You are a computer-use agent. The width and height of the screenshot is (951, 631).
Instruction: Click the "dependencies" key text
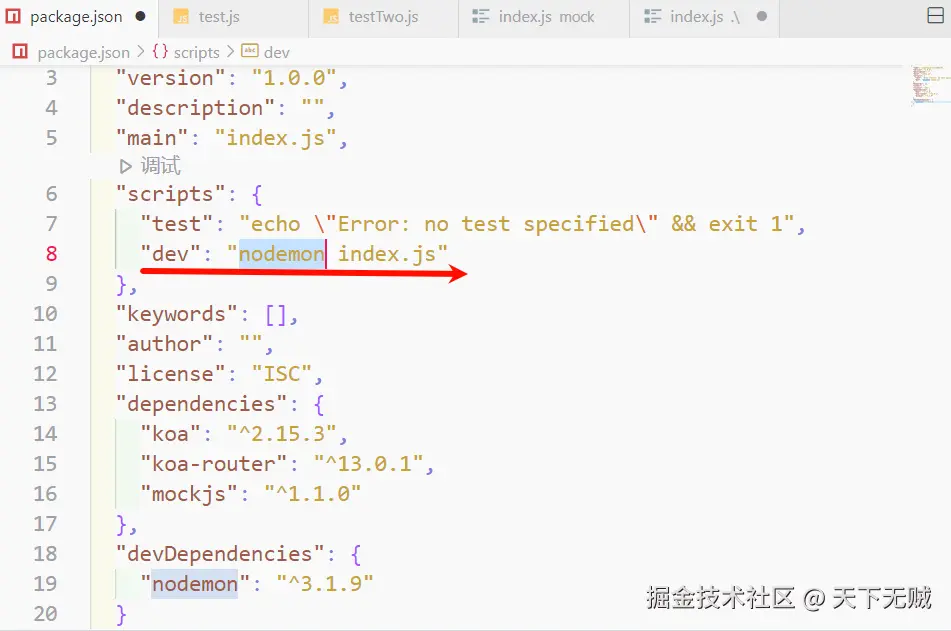(201, 403)
